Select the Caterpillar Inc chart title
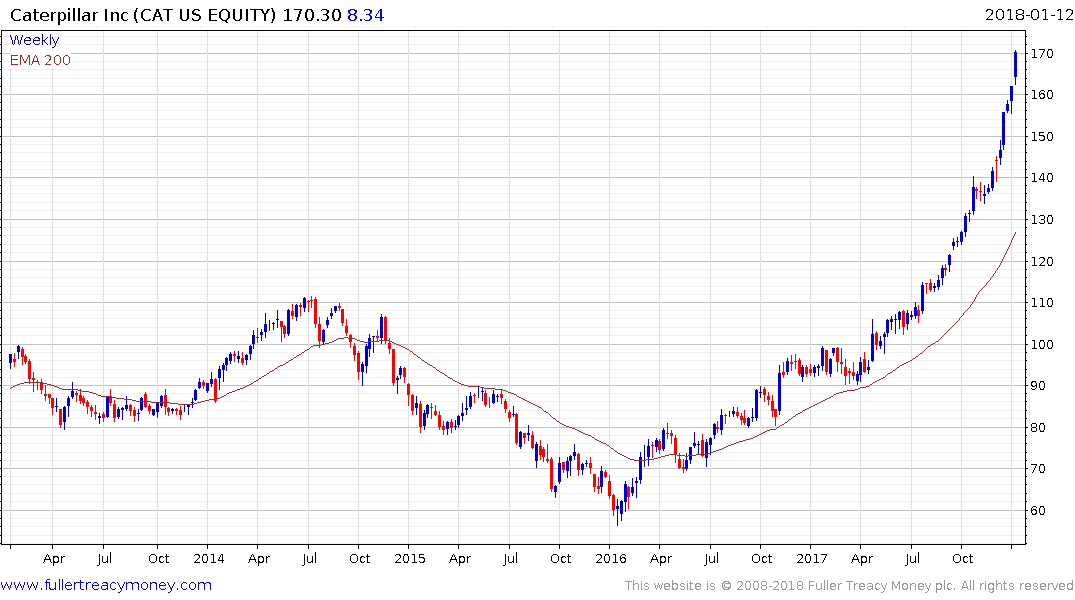The image size is (1075, 600). click(x=143, y=15)
